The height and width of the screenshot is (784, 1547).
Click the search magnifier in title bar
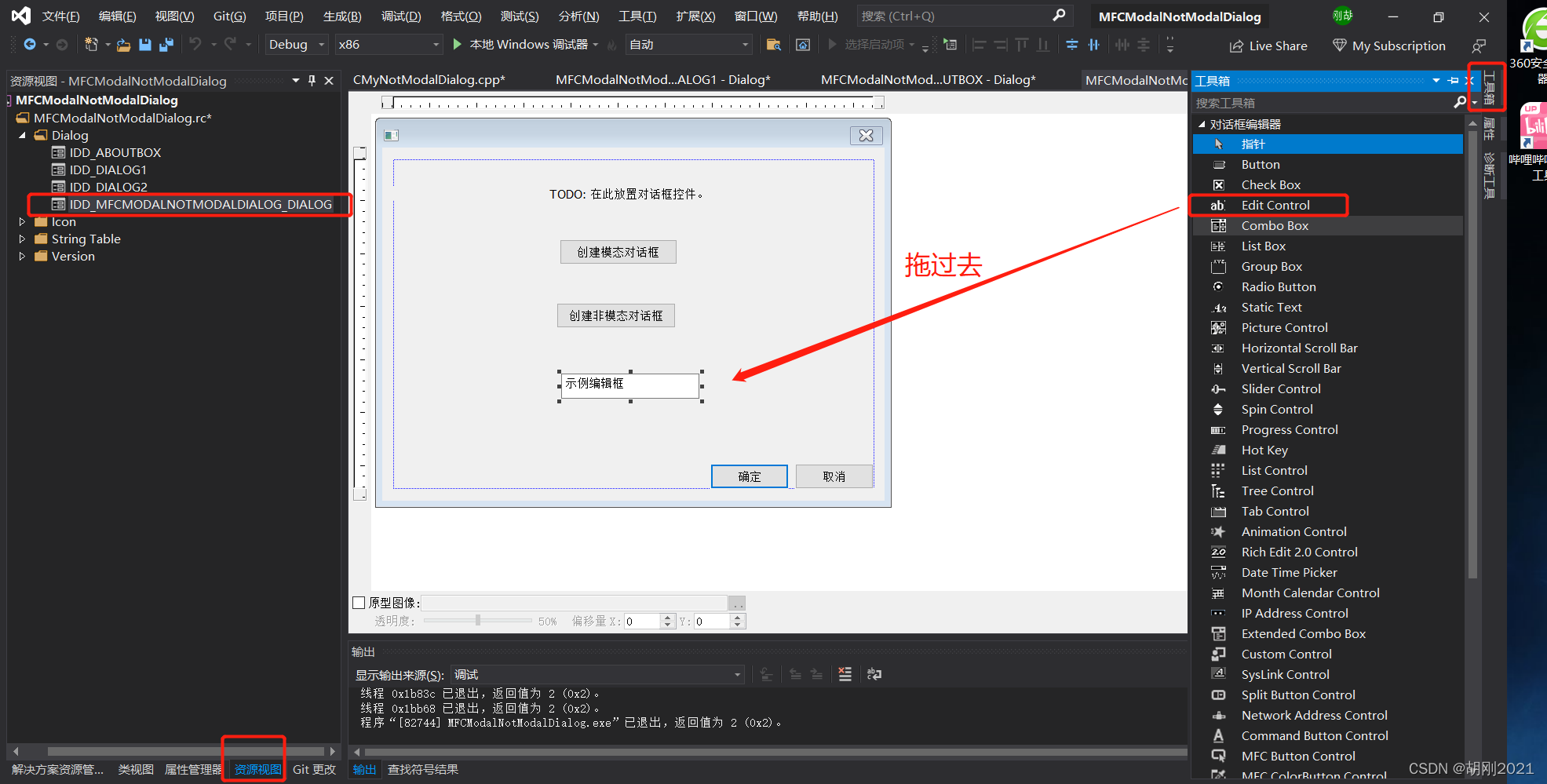[x=1059, y=16]
